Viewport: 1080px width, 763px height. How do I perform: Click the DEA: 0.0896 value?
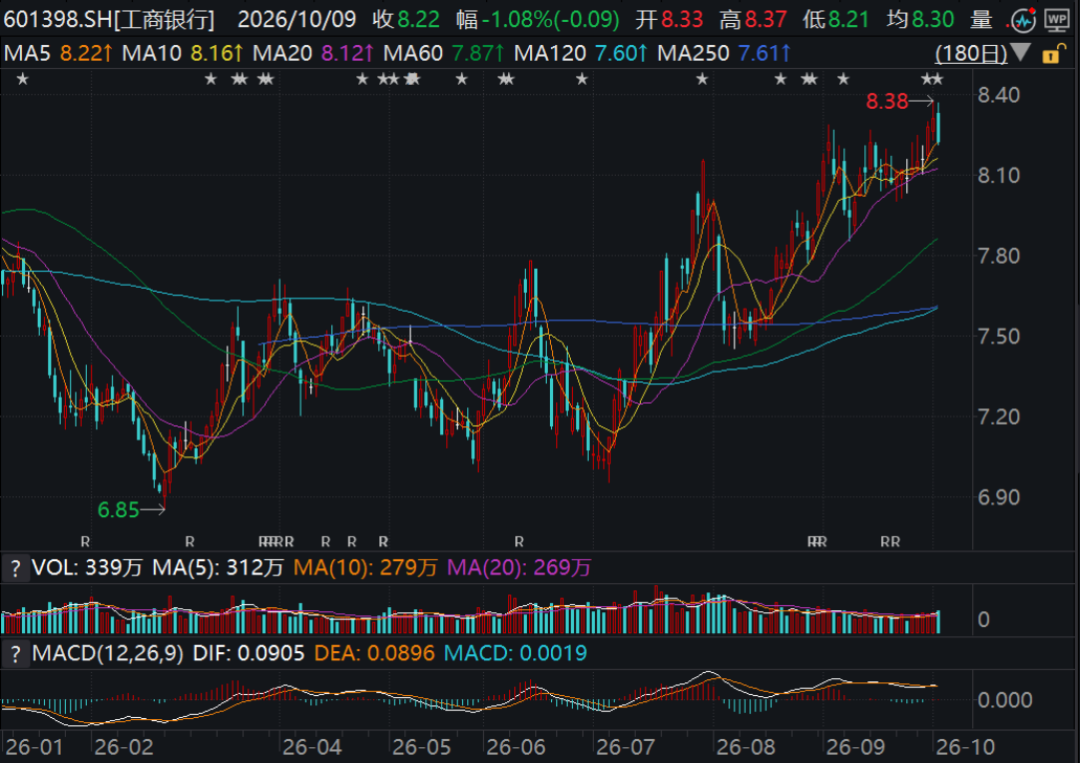374,654
